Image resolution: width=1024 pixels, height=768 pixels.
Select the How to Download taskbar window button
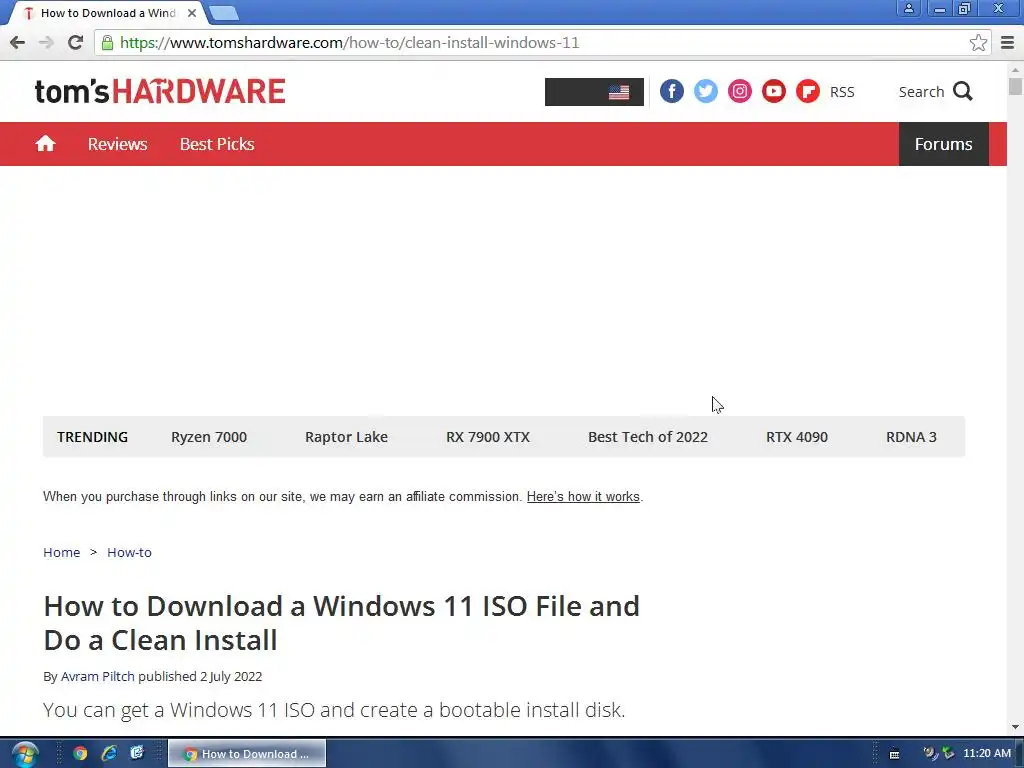pos(247,754)
